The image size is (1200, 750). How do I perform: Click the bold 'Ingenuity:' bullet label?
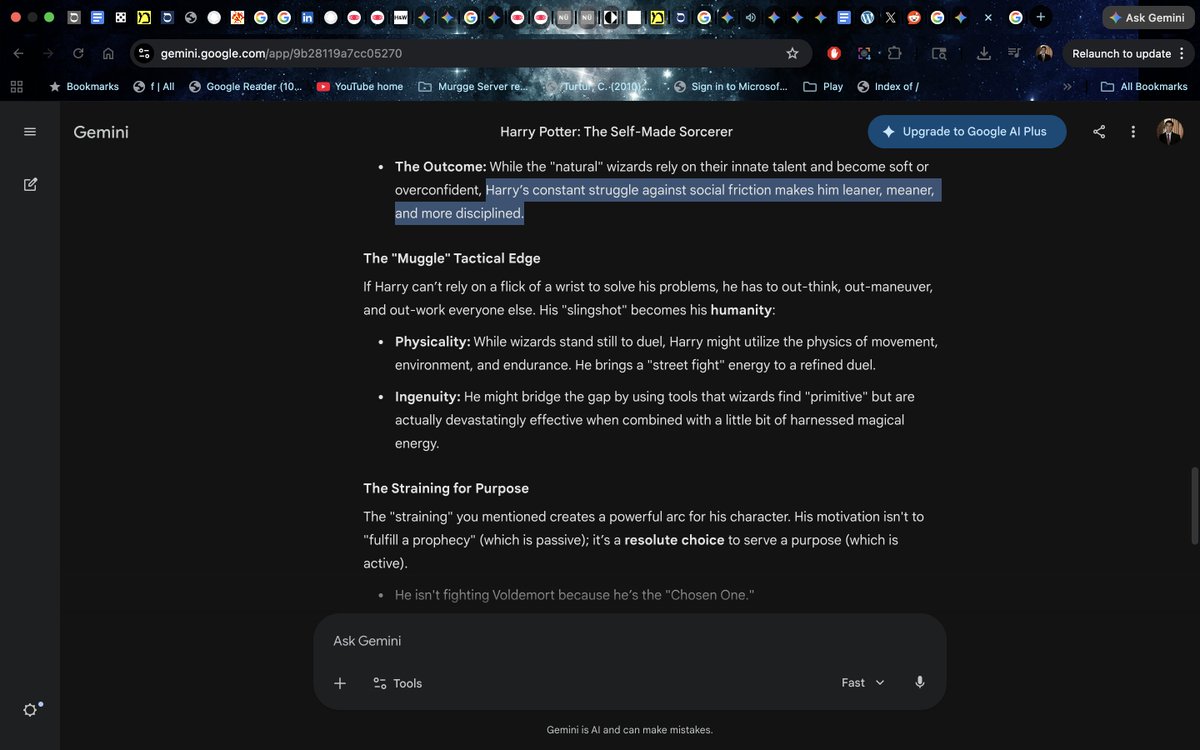[x=428, y=397]
